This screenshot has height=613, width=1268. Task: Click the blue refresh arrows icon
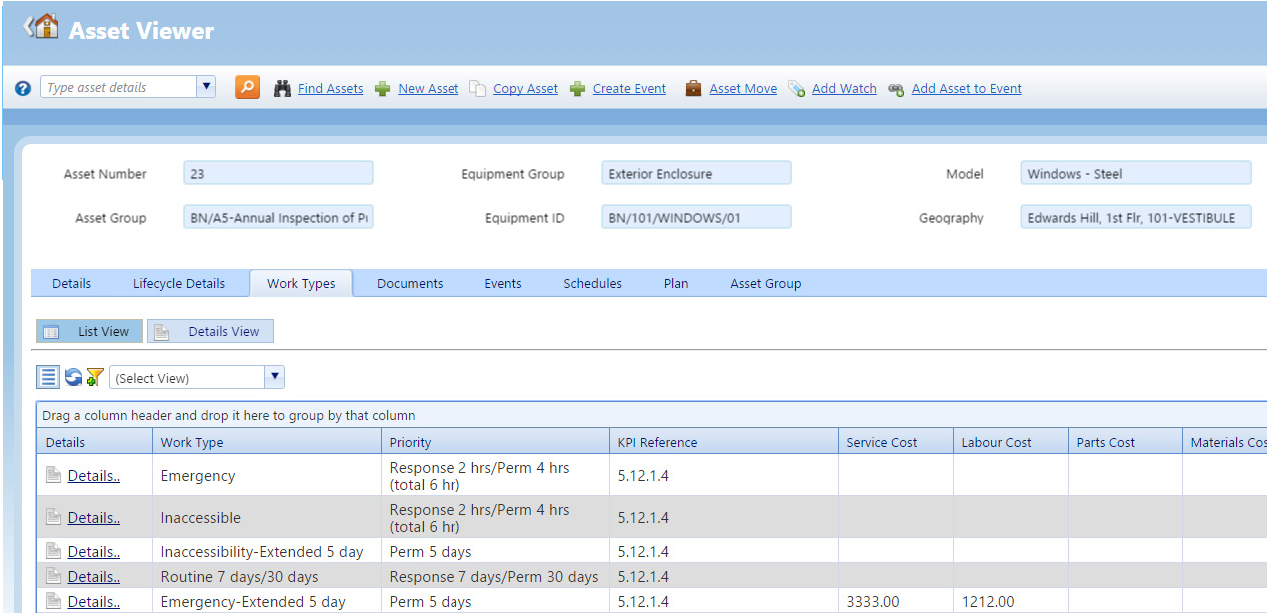point(73,377)
